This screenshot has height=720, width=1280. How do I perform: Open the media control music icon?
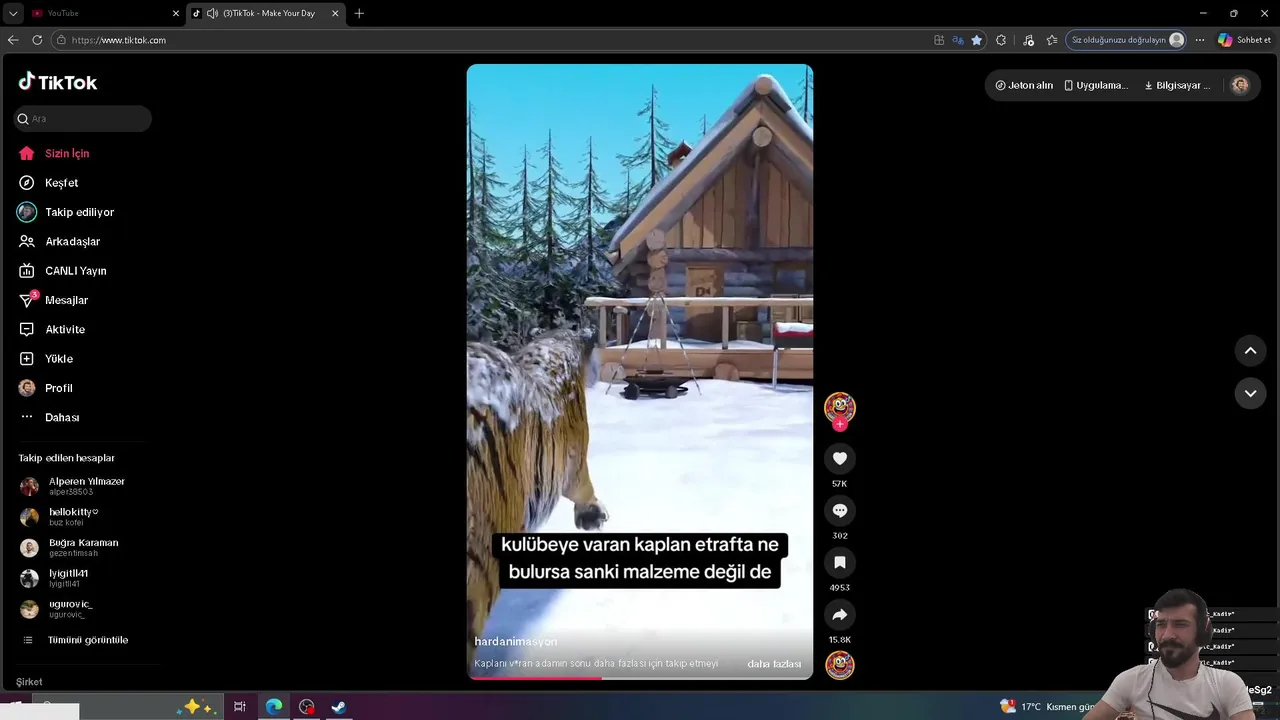pyautogui.click(x=1028, y=40)
